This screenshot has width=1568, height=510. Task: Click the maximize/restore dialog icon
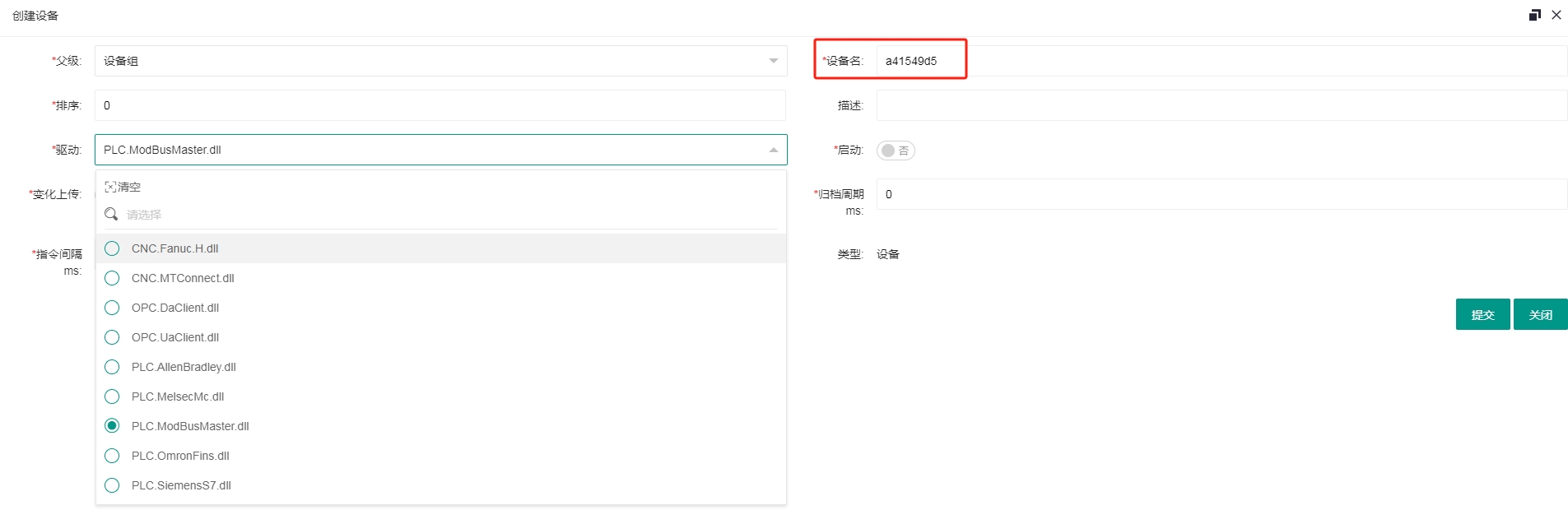coord(1534,15)
